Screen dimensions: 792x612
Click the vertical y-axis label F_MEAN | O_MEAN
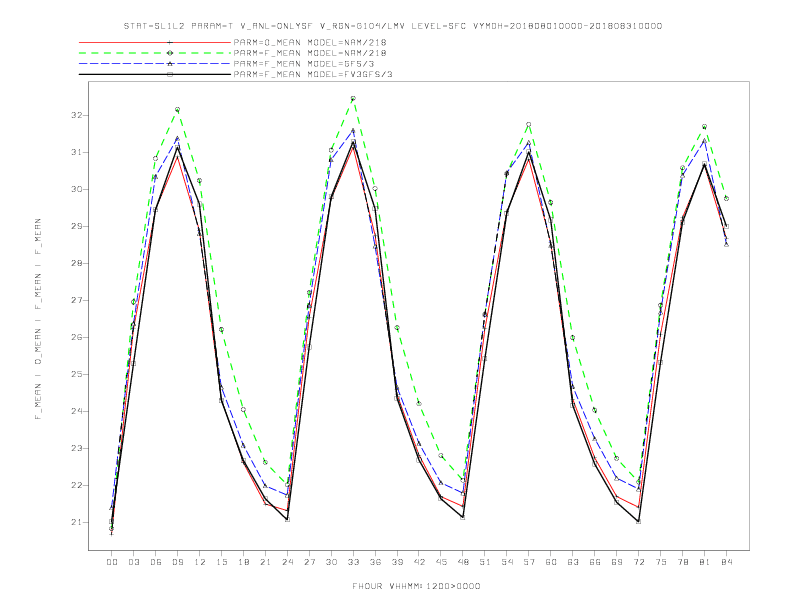pyautogui.click(x=38, y=319)
